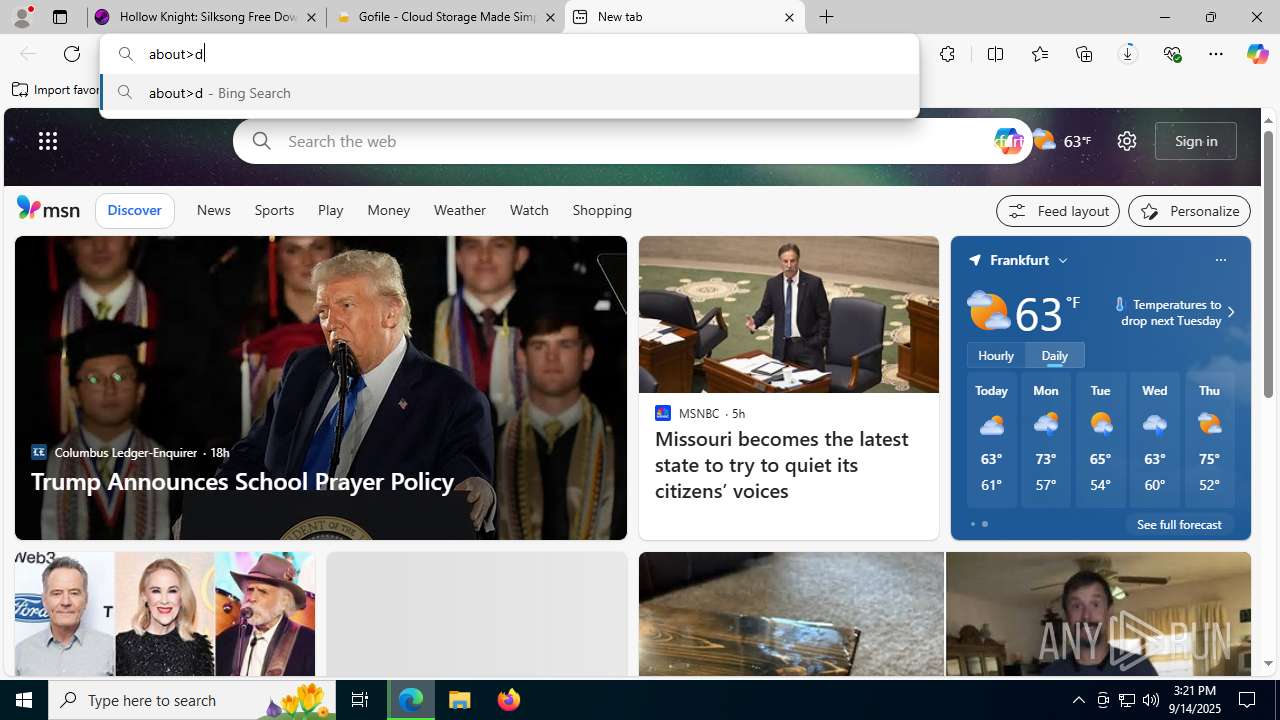Select the about>d Bing Search suggestion
Viewport: 1280px width, 720px height.
click(x=509, y=93)
